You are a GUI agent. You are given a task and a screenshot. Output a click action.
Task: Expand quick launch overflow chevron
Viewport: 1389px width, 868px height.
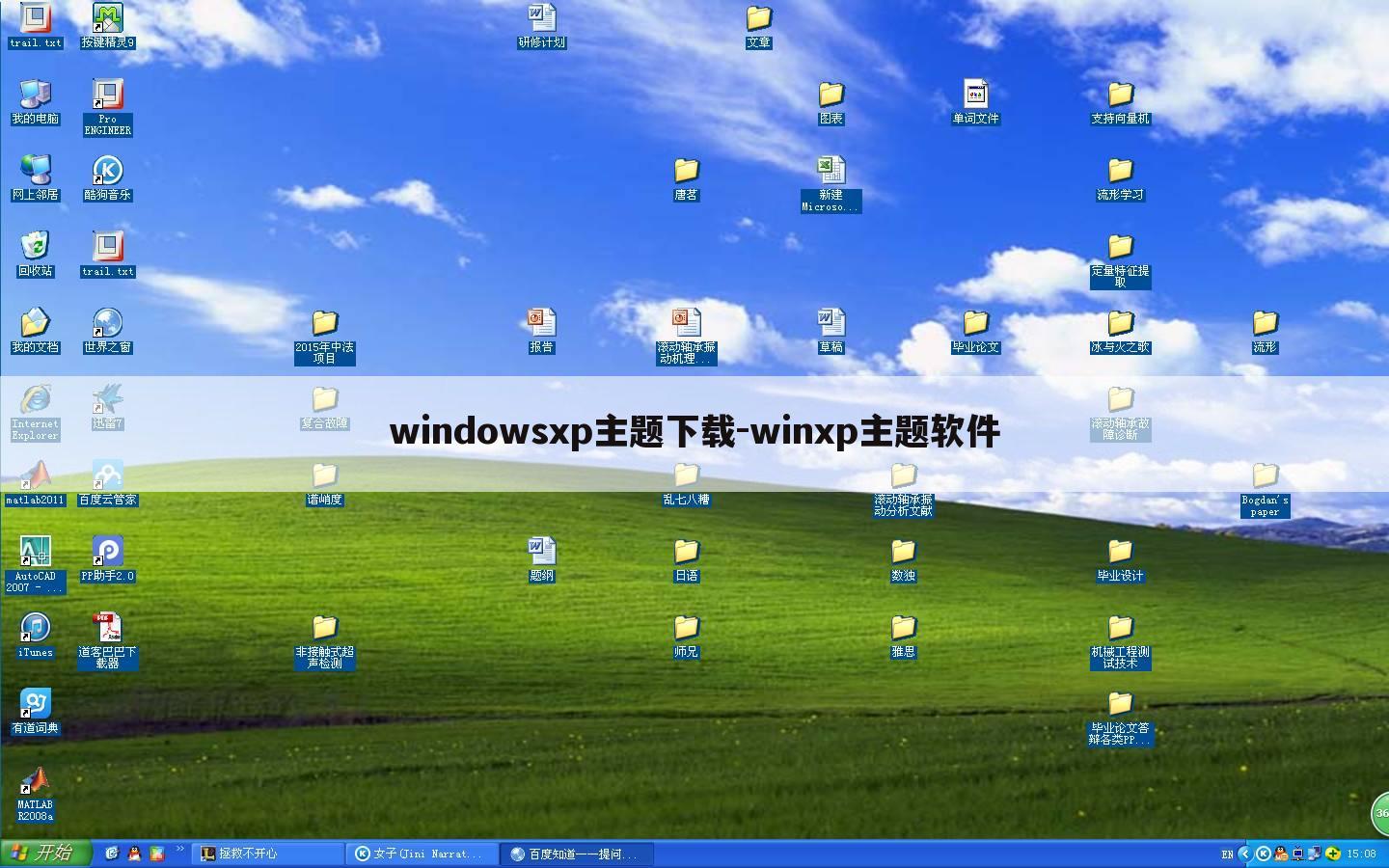179,849
